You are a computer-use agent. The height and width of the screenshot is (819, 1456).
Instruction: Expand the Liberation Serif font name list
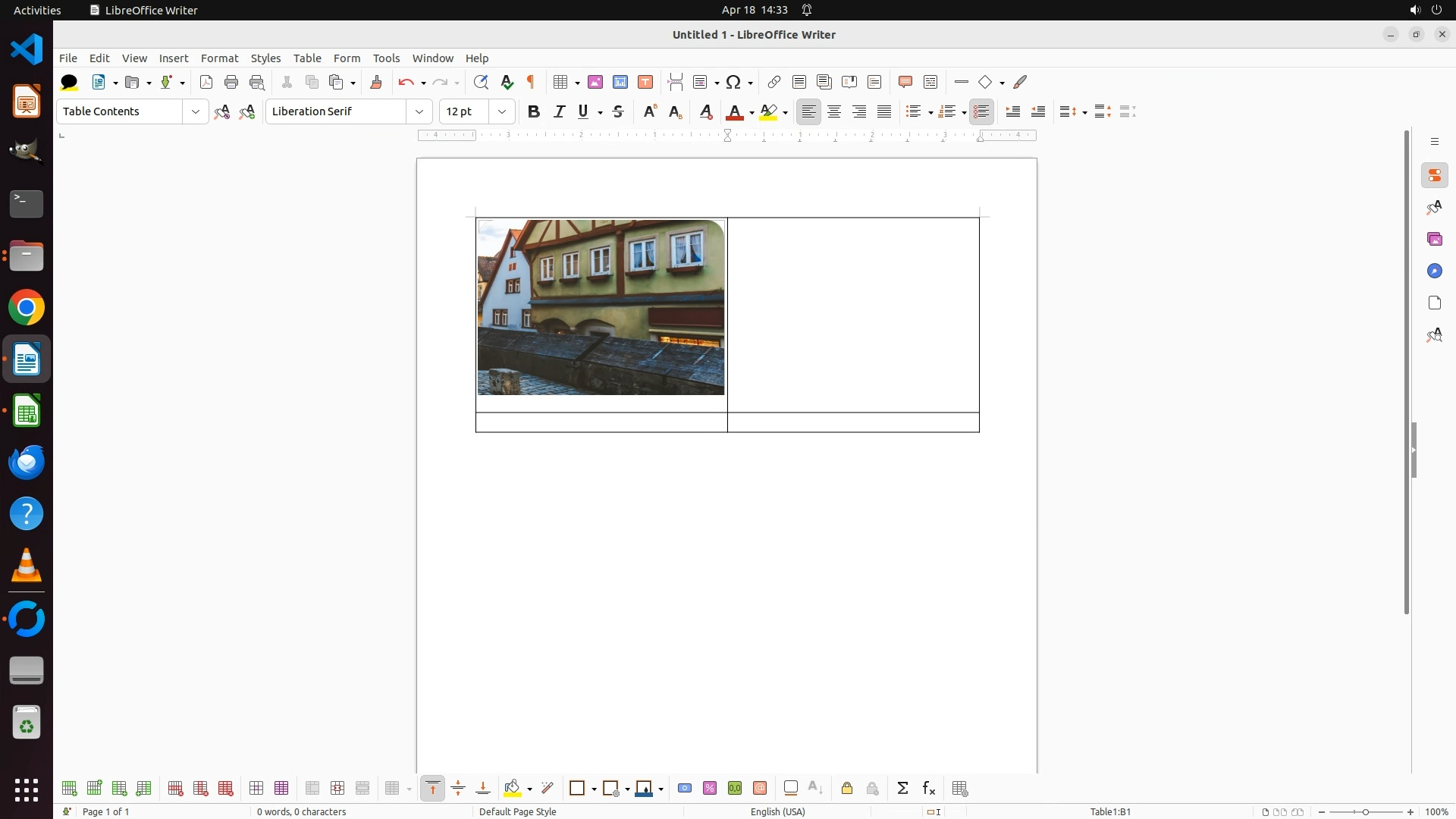point(419,111)
